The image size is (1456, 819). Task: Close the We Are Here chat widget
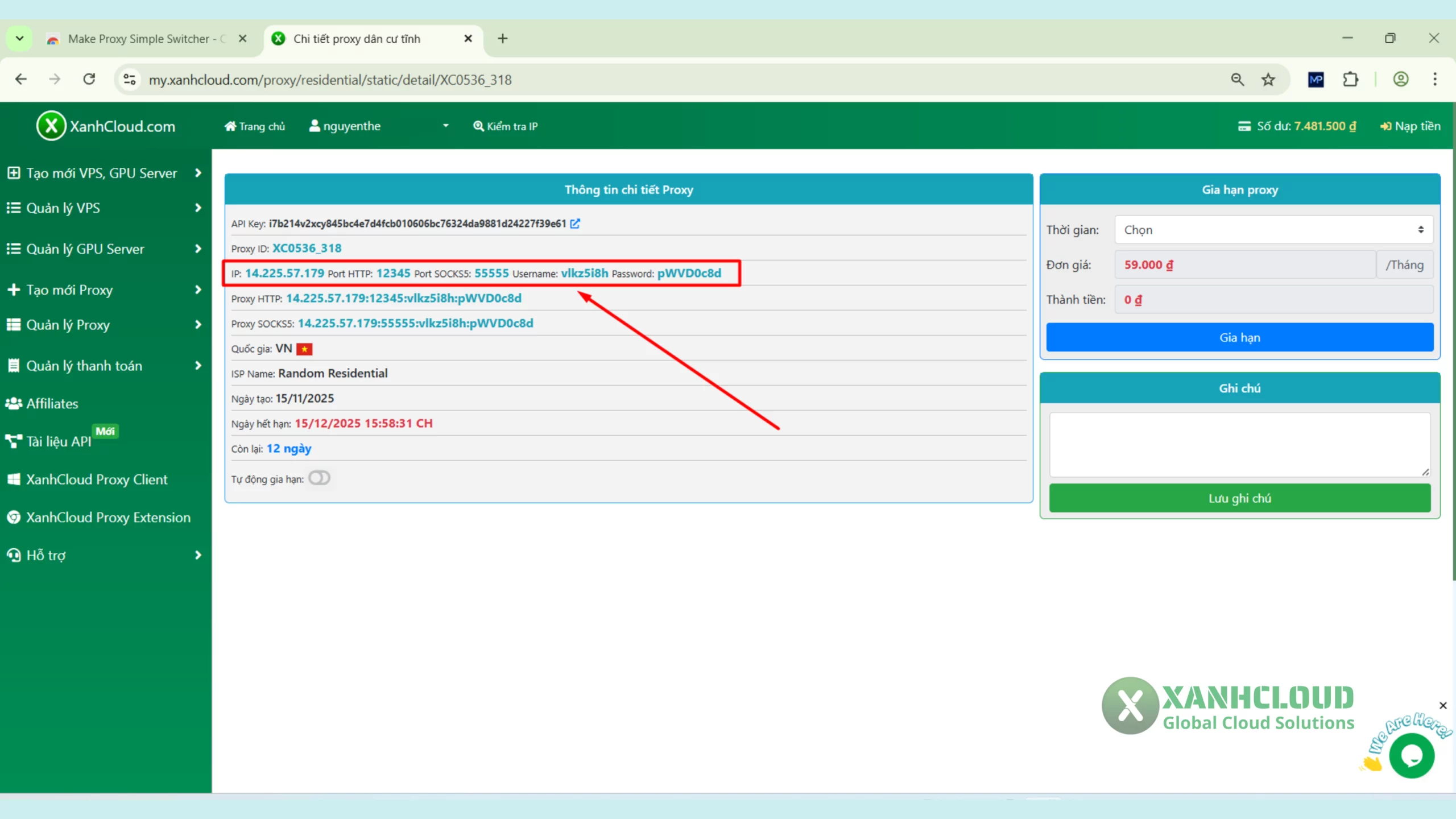tap(1443, 705)
